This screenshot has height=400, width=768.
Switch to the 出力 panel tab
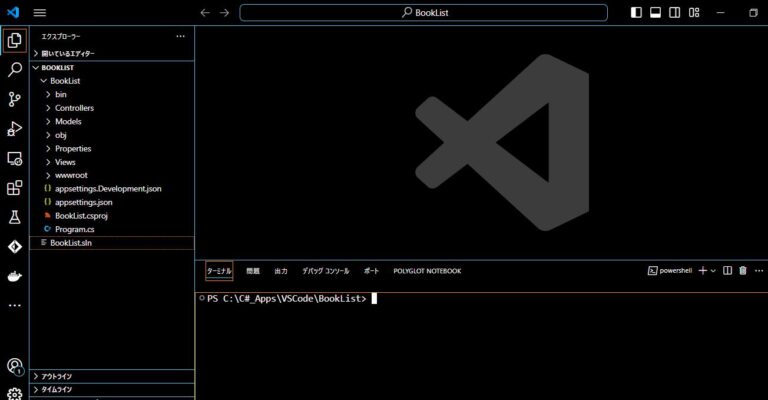coord(281,271)
